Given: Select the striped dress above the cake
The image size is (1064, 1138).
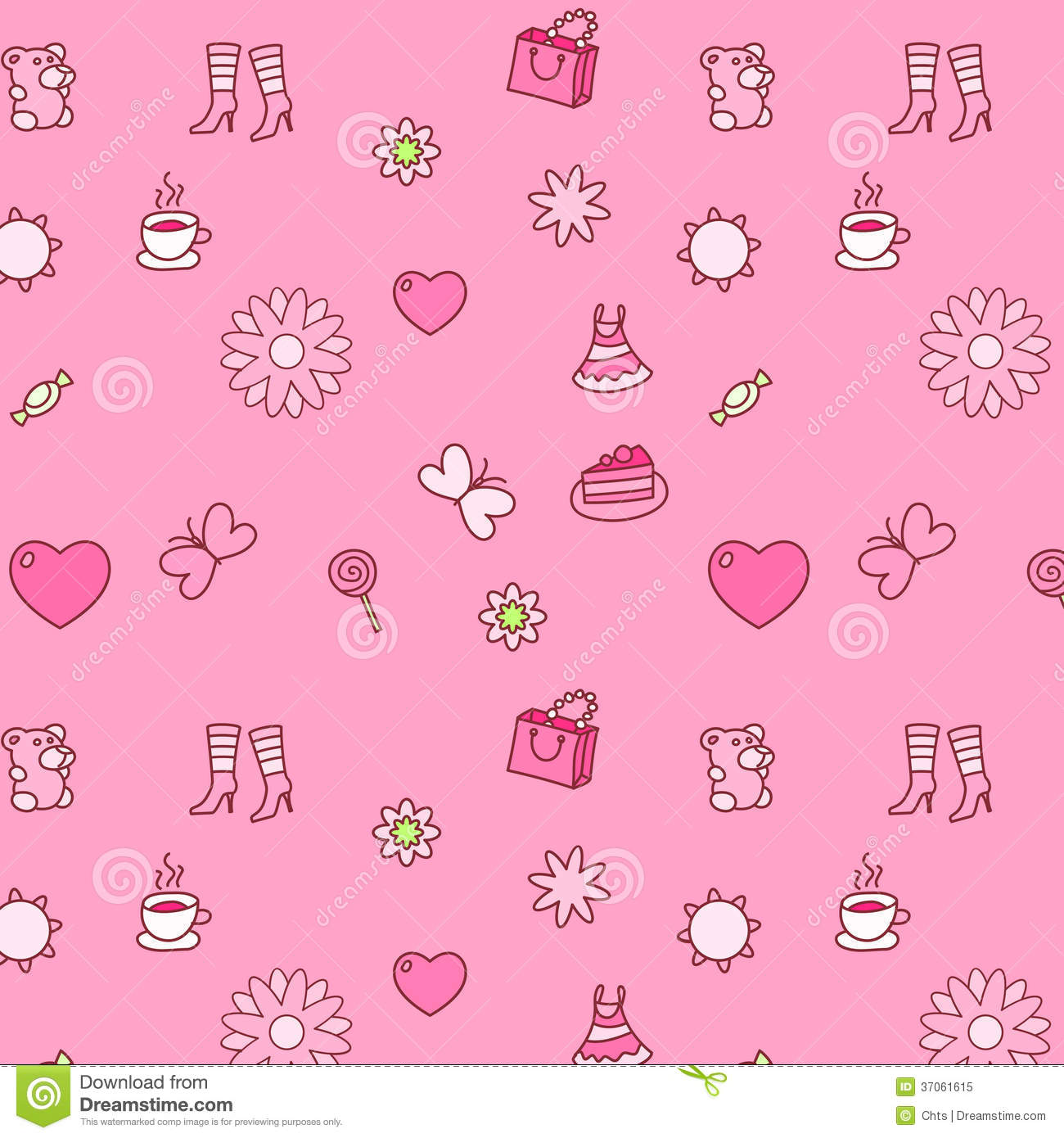Looking at the screenshot, I should [x=611, y=349].
